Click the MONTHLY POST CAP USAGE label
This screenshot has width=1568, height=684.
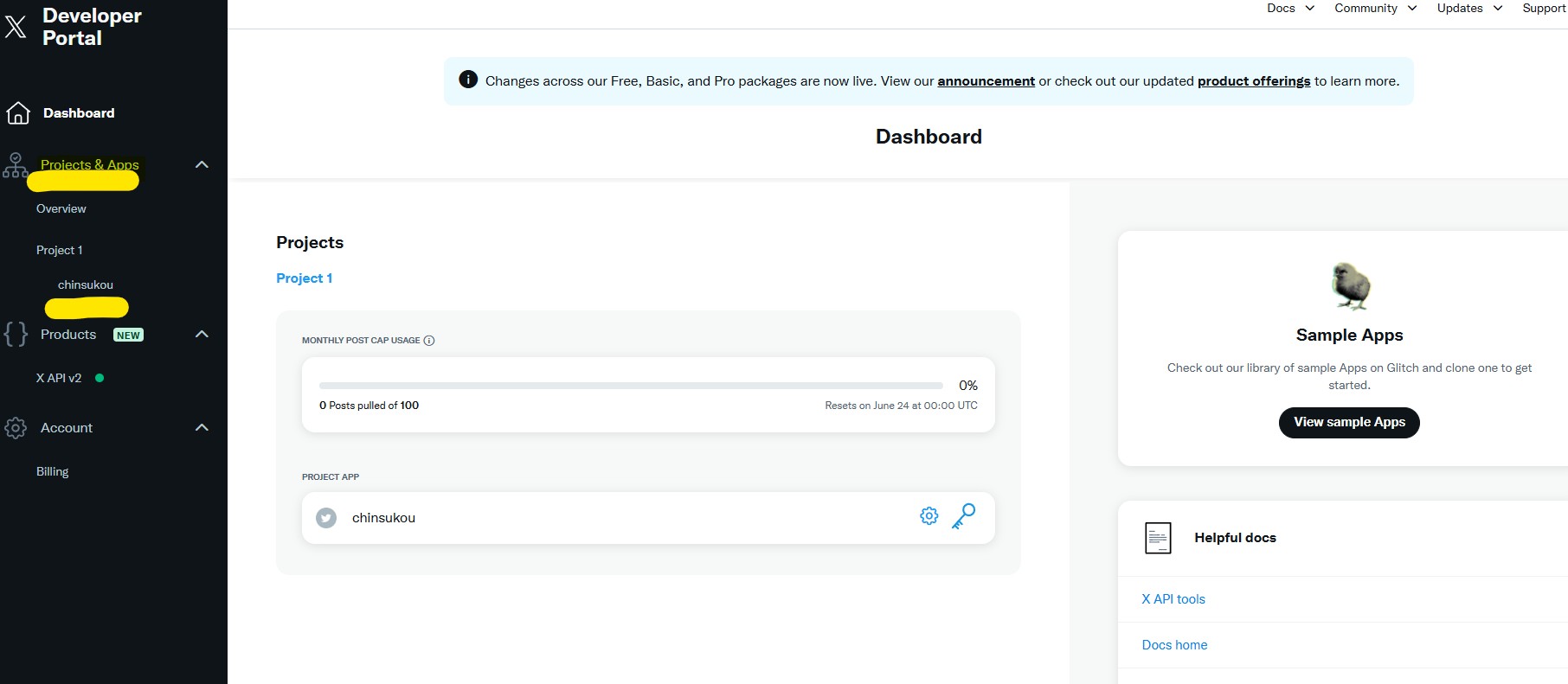(x=361, y=341)
